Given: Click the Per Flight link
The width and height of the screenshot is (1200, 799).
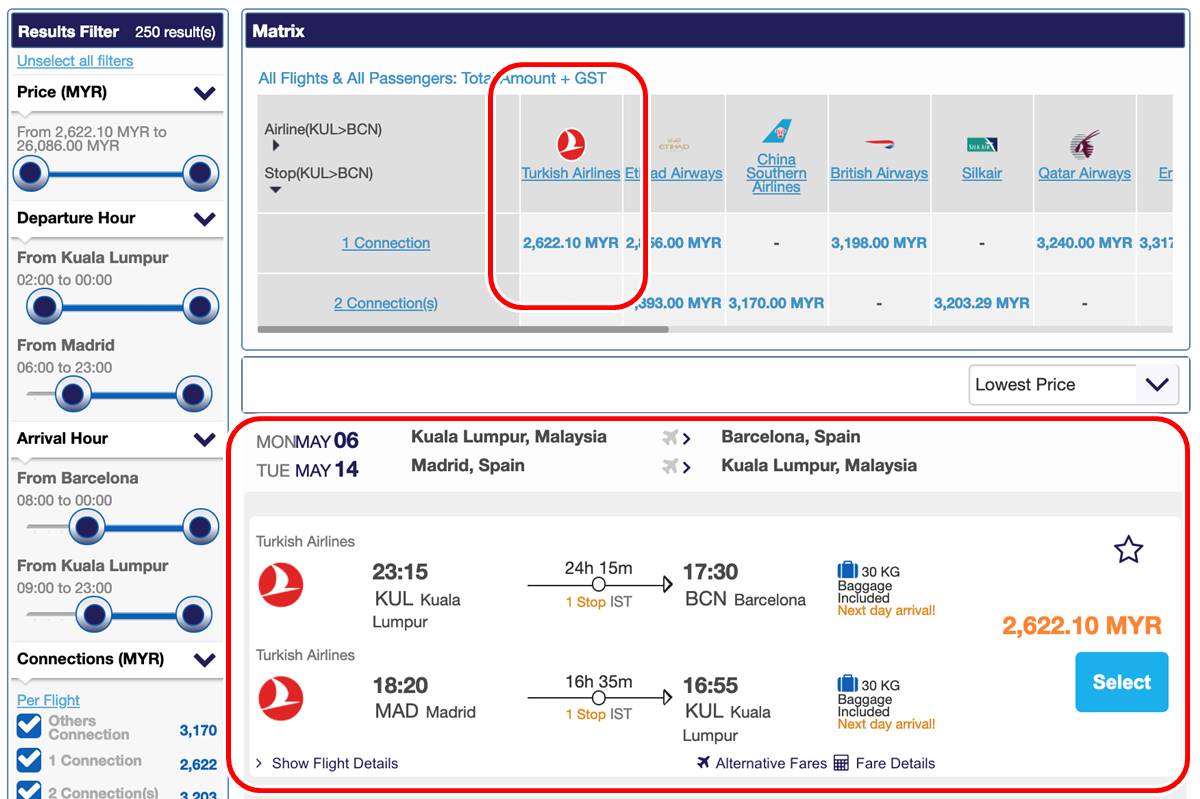Looking at the screenshot, I should (x=48, y=701).
